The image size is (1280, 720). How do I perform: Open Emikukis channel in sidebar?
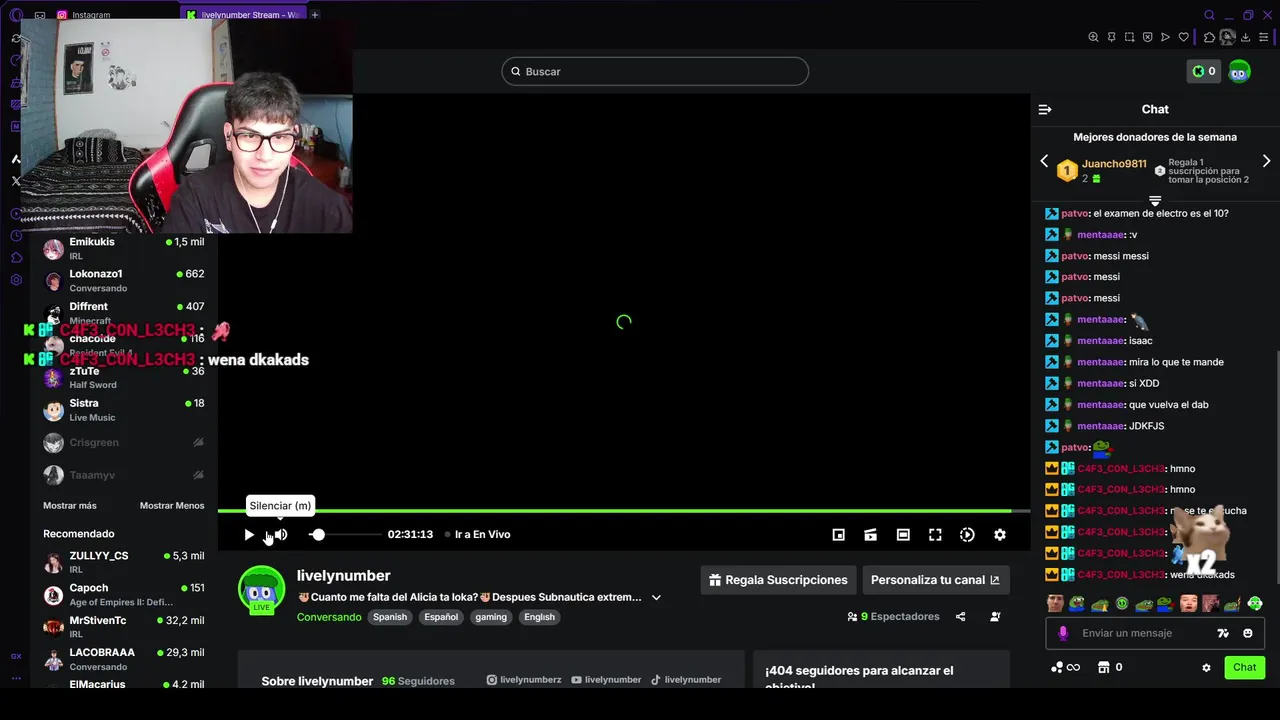coord(124,248)
